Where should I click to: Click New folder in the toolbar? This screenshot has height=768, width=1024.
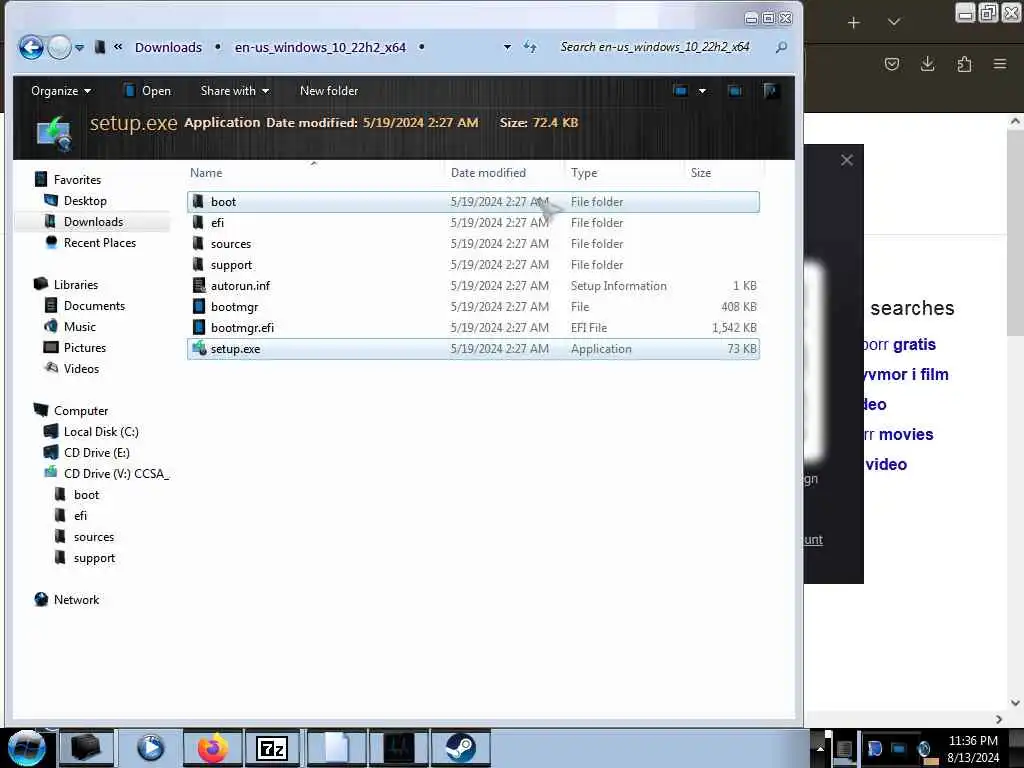[x=329, y=91]
